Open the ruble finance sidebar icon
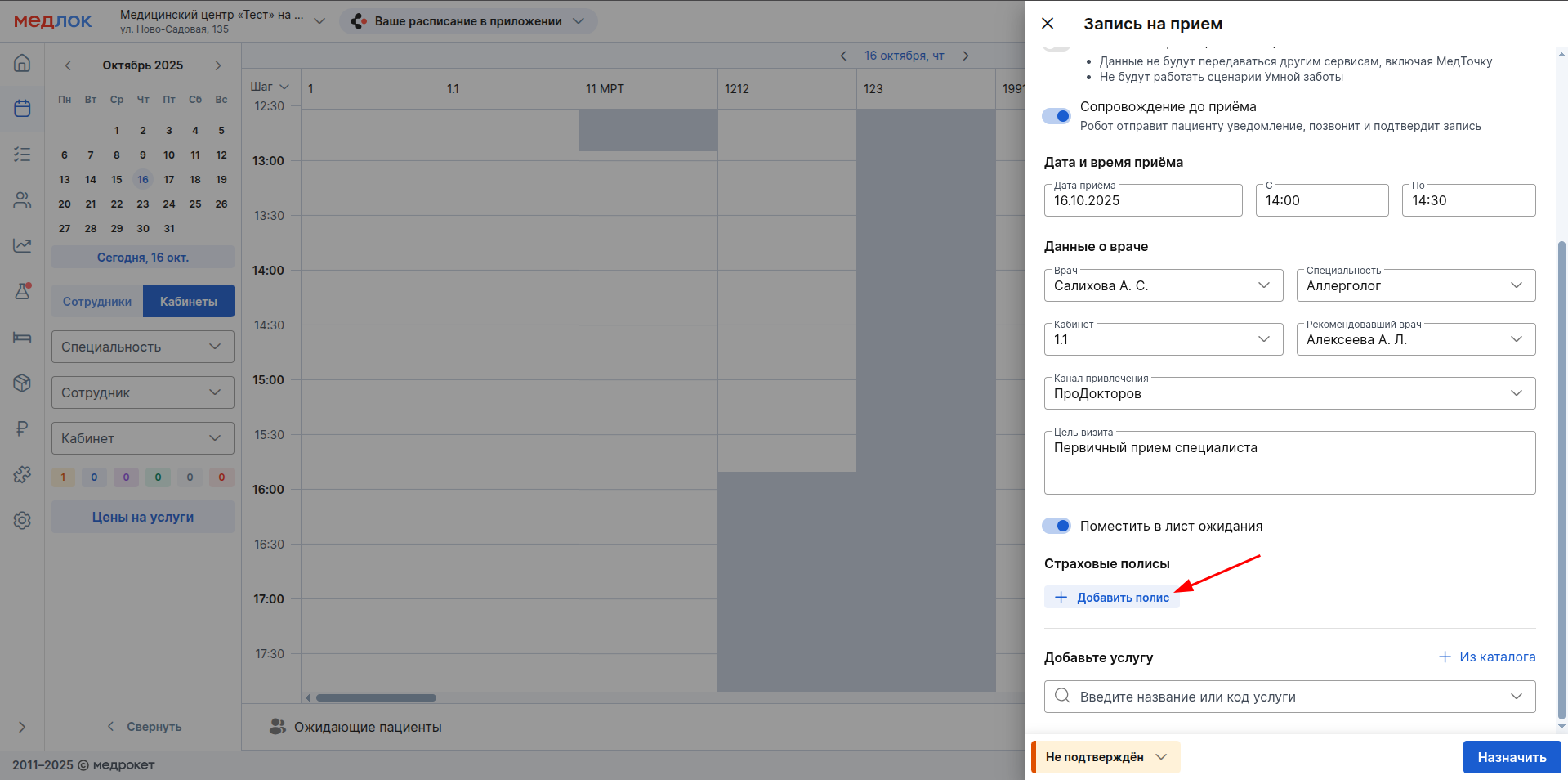 (x=22, y=428)
